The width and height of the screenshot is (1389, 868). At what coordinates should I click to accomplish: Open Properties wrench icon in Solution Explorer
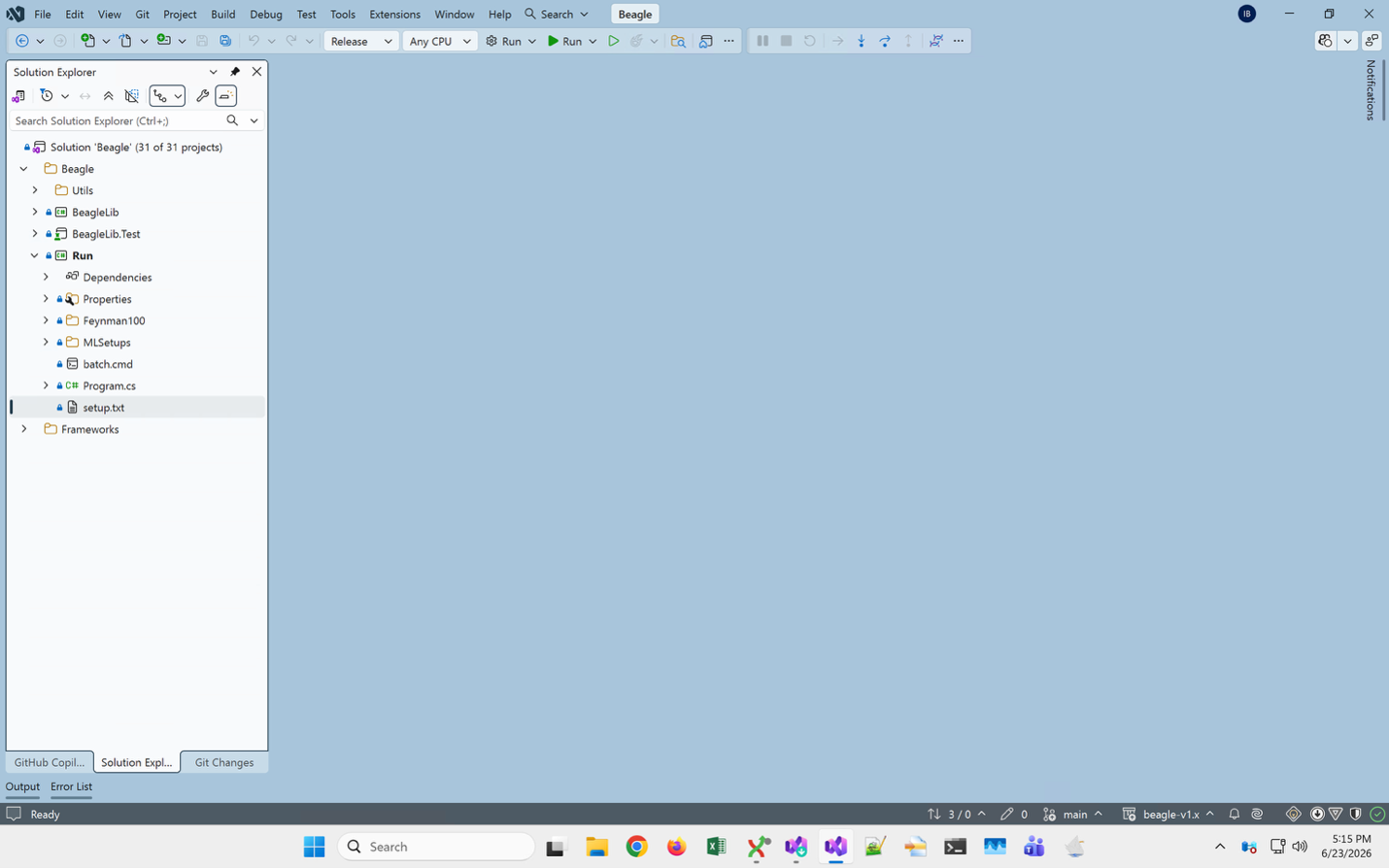[202, 96]
